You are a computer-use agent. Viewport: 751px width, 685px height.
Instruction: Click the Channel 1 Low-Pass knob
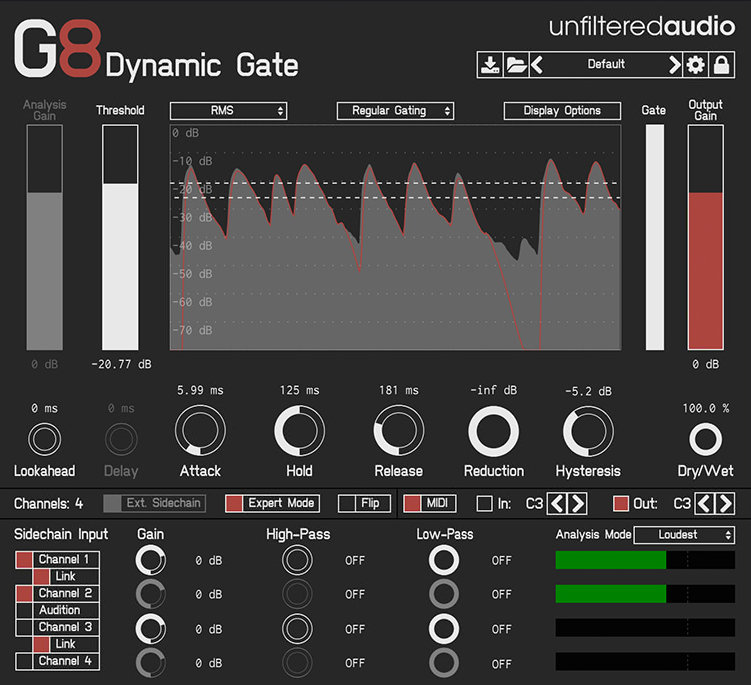[444, 560]
